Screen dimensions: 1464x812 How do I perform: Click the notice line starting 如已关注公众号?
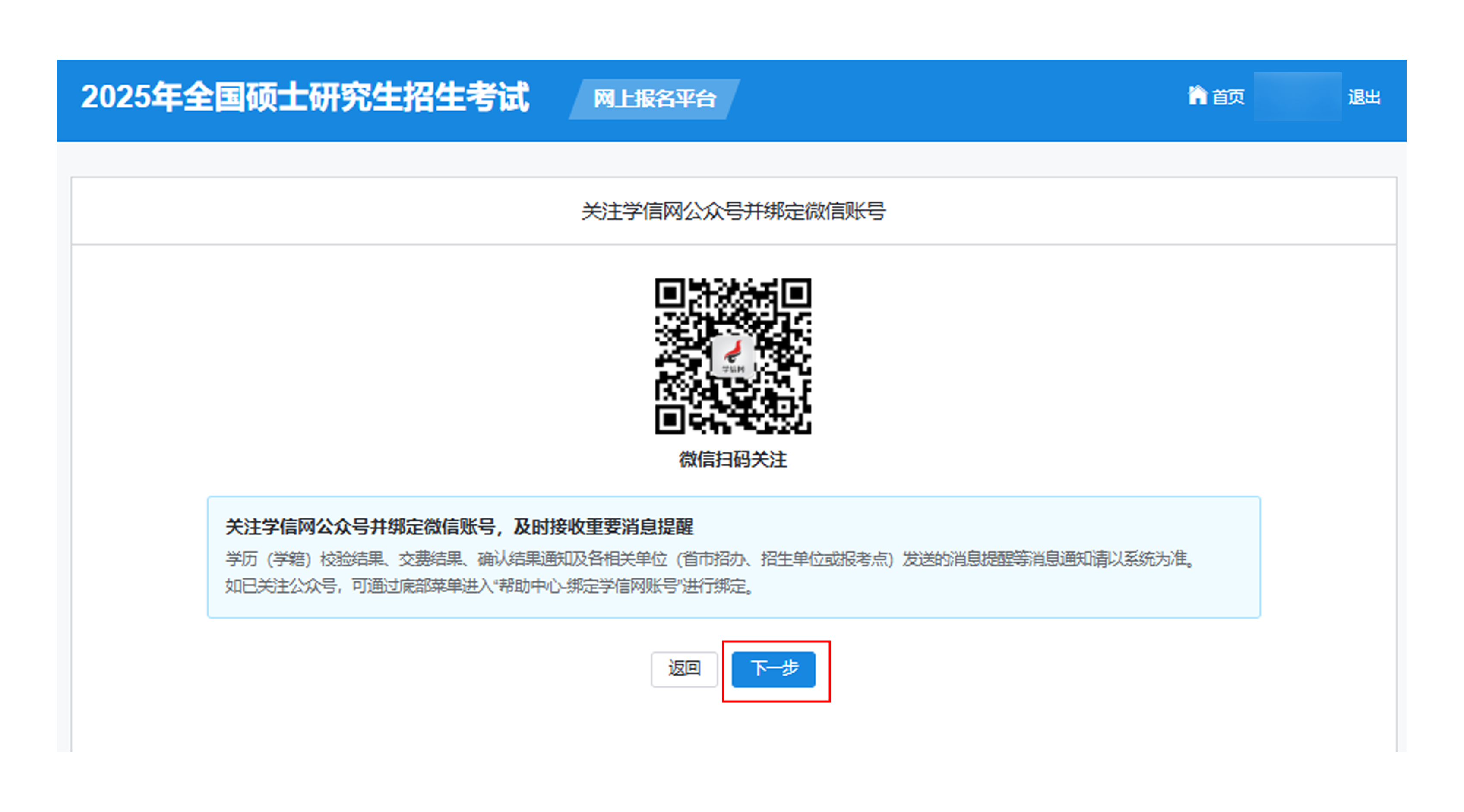pos(490,586)
